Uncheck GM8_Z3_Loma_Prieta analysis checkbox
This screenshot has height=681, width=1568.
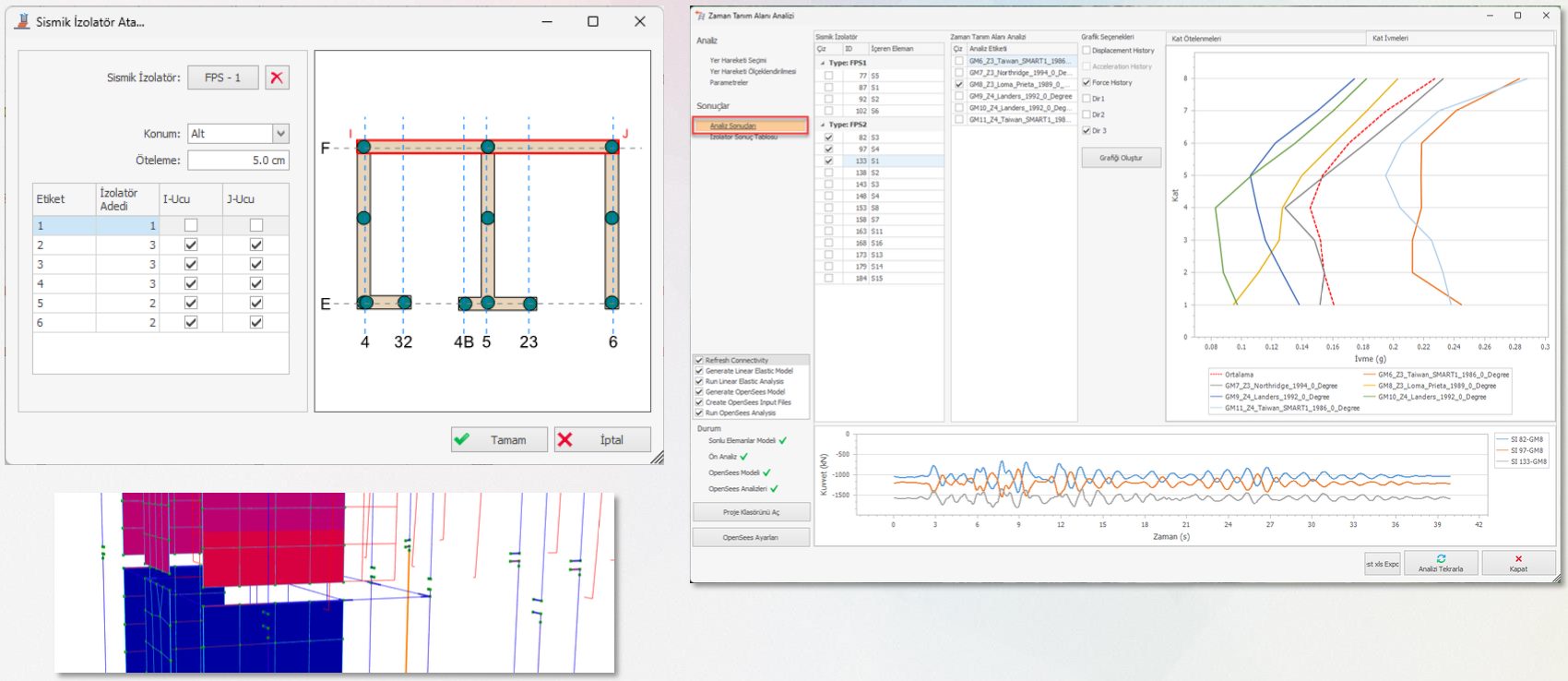point(959,84)
